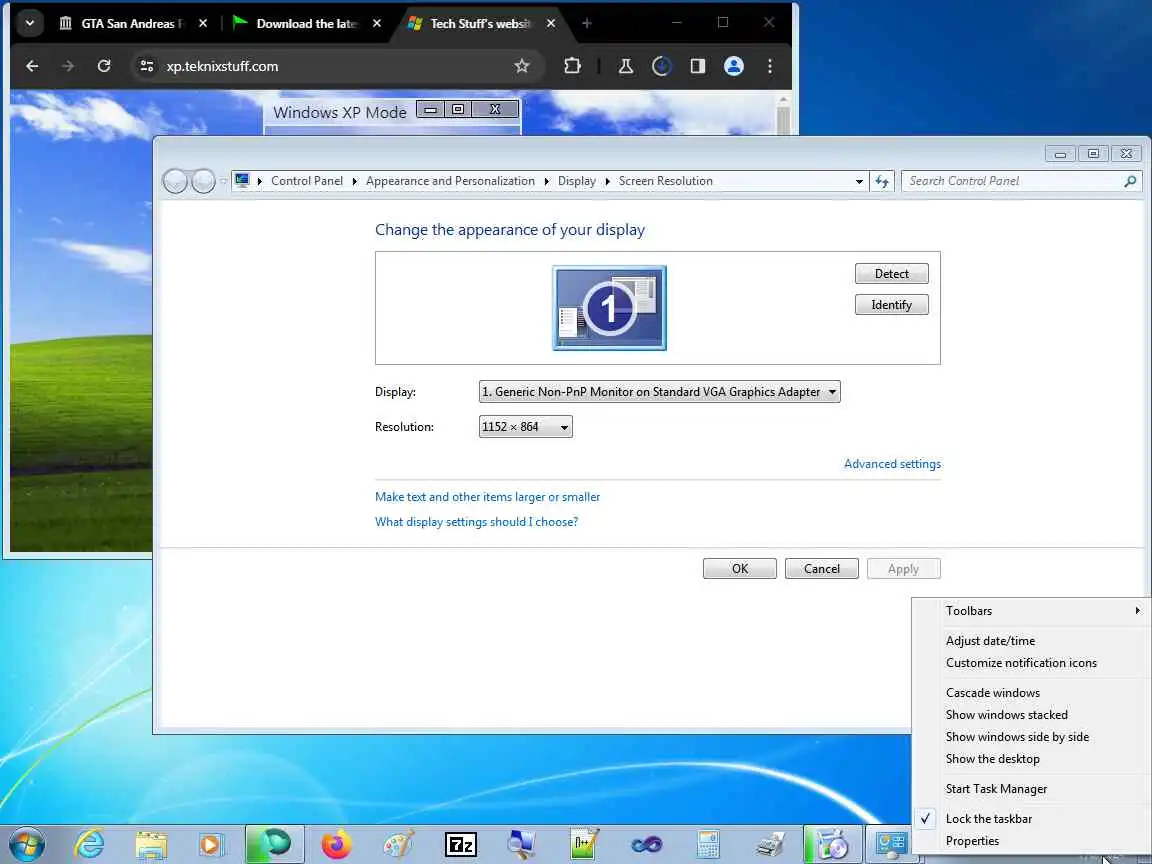Open What display settings should I choose
Viewport: 1152px width, 864px height.
[x=476, y=522]
